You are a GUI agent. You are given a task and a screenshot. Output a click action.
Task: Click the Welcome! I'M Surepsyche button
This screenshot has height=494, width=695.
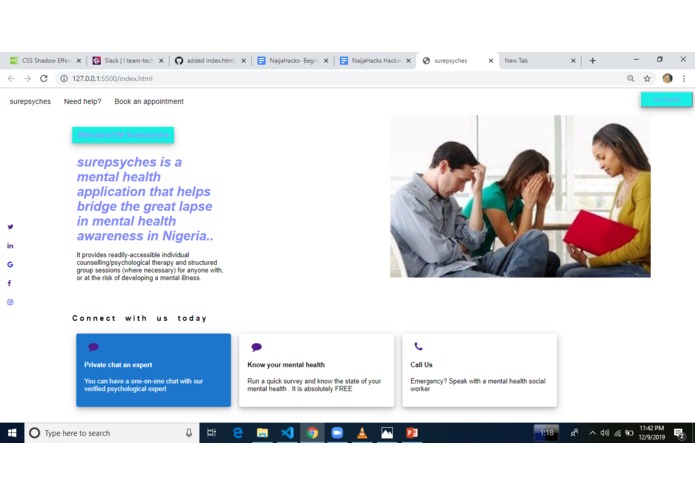(123, 135)
